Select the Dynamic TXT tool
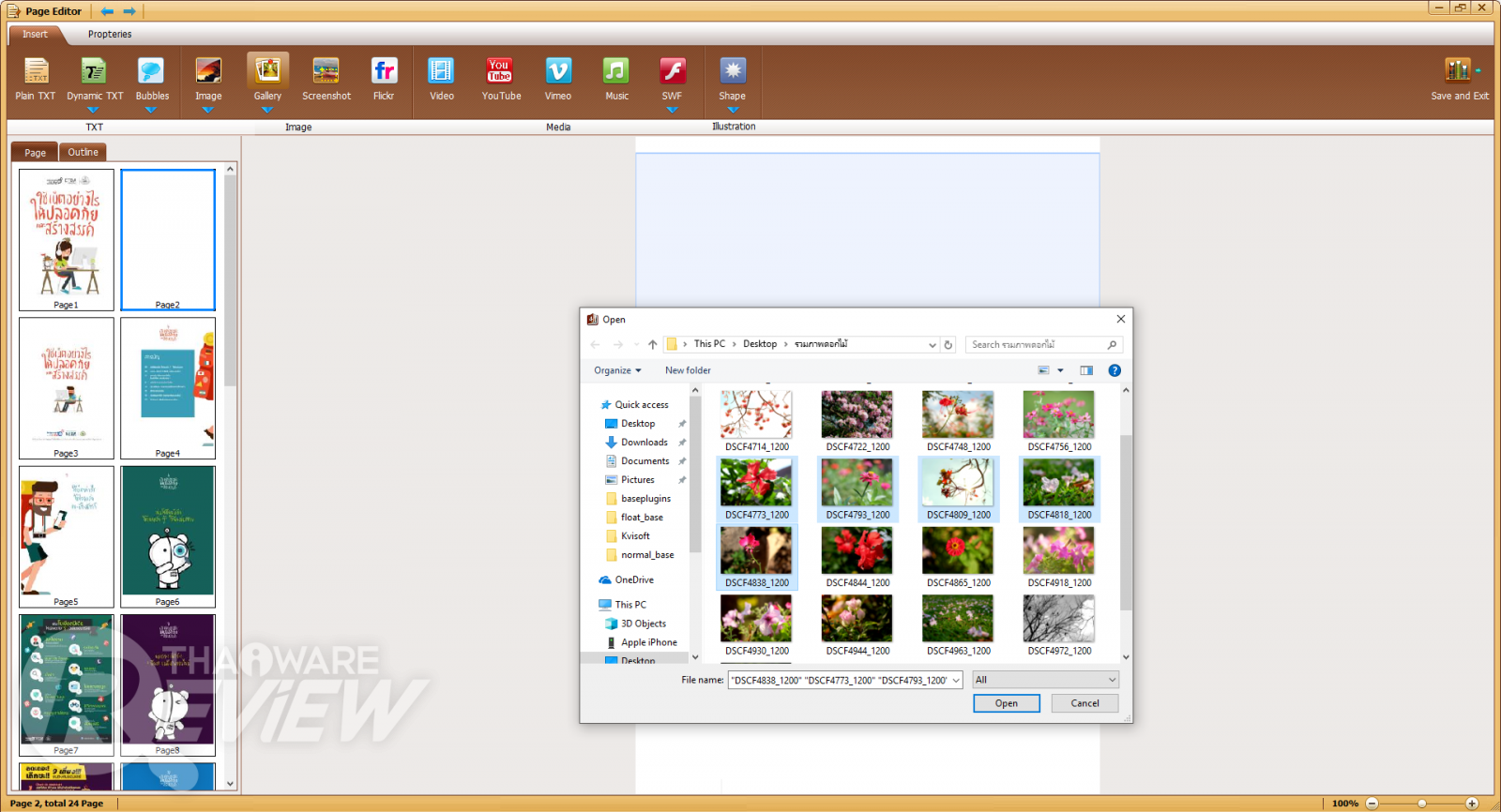 [95, 79]
